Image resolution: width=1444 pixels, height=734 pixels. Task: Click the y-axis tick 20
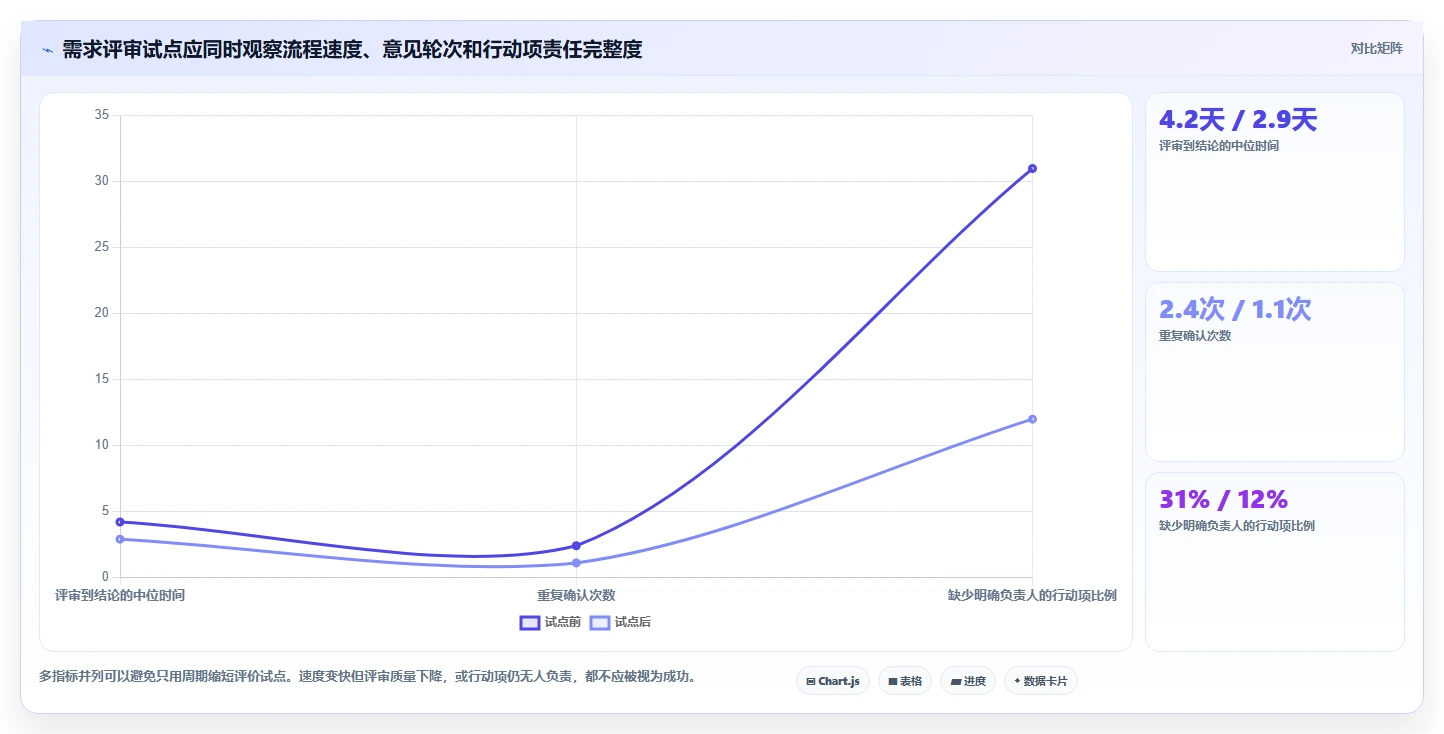(101, 313)
